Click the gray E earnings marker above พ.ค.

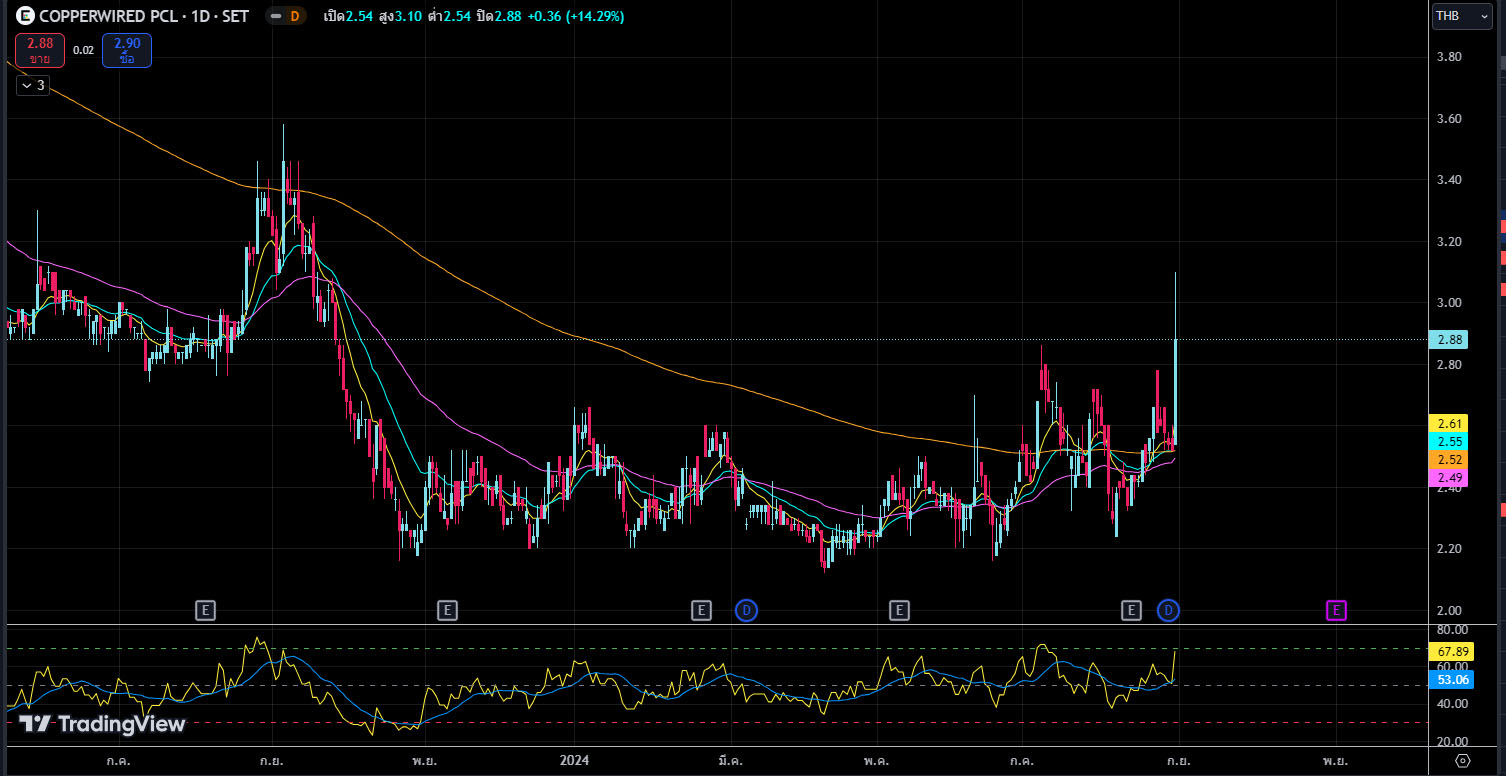click(899, 610)
